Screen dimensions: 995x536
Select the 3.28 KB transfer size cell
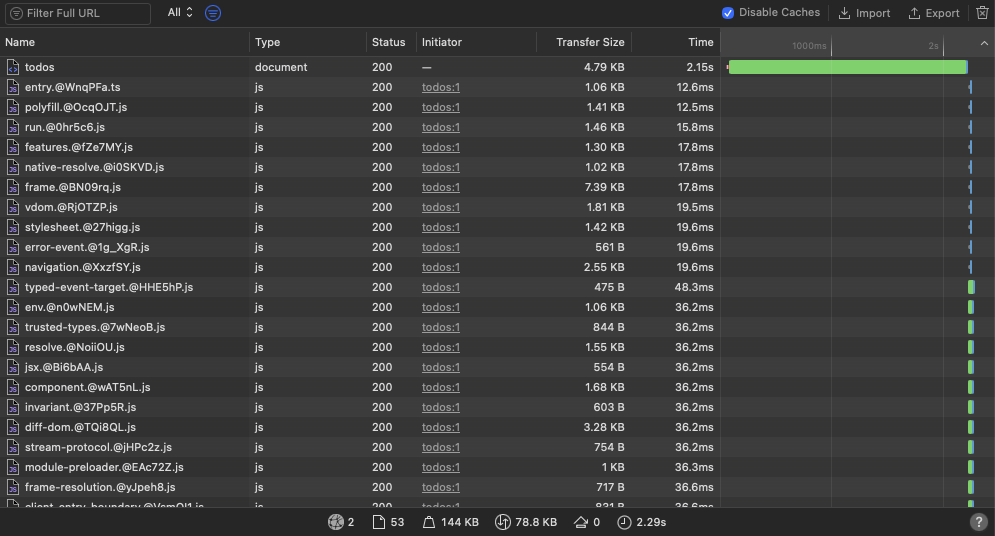coord(604,428)
